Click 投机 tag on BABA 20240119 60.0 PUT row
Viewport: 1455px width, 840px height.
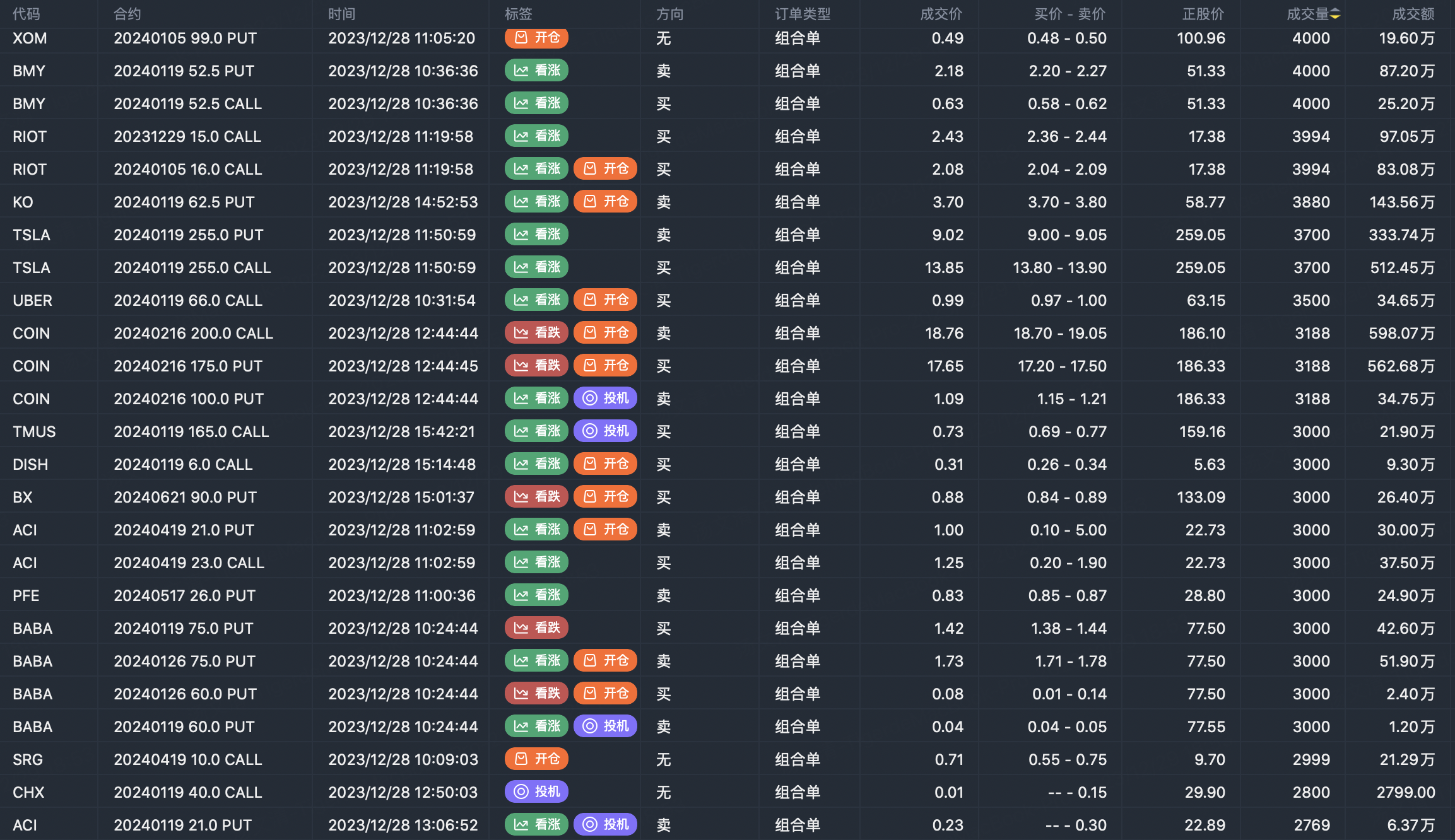[x=605, y=726]
